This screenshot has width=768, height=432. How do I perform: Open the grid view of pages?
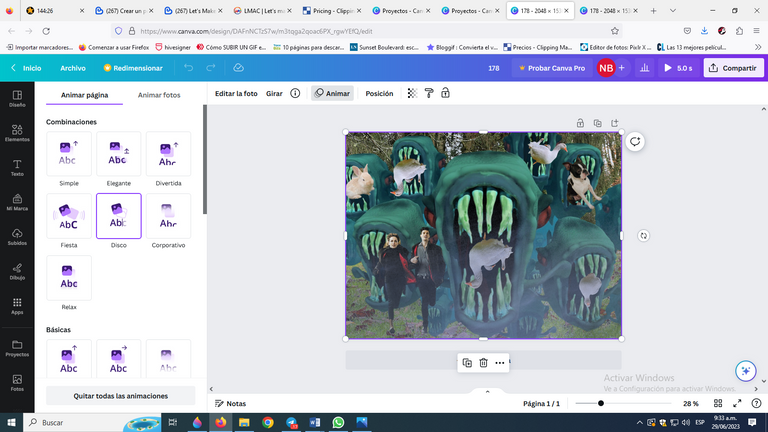[x=718, y=403]
